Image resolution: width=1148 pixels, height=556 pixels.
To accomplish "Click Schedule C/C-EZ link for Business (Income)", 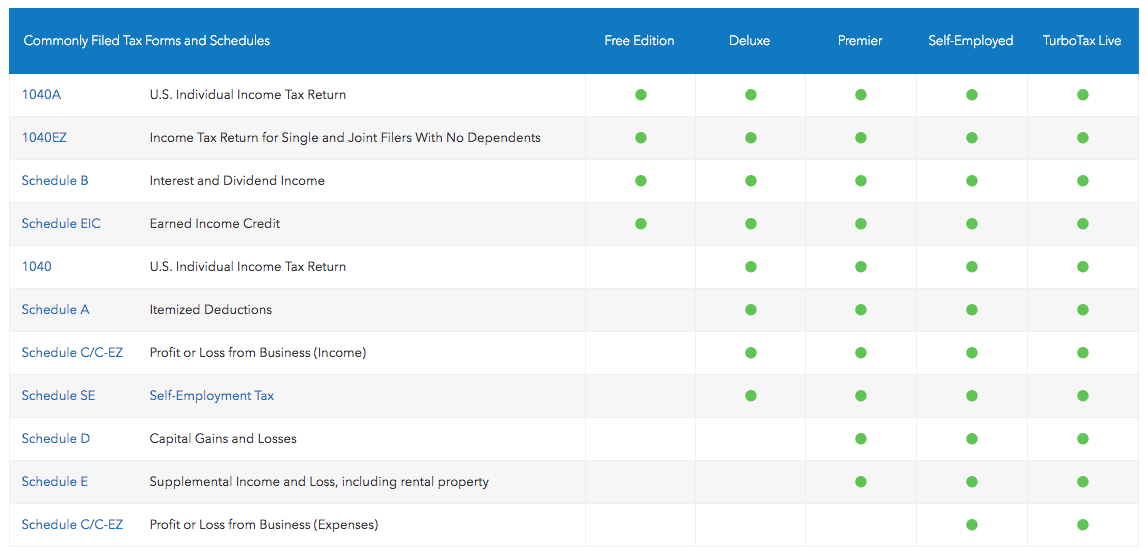I will [x=72, y=353].
